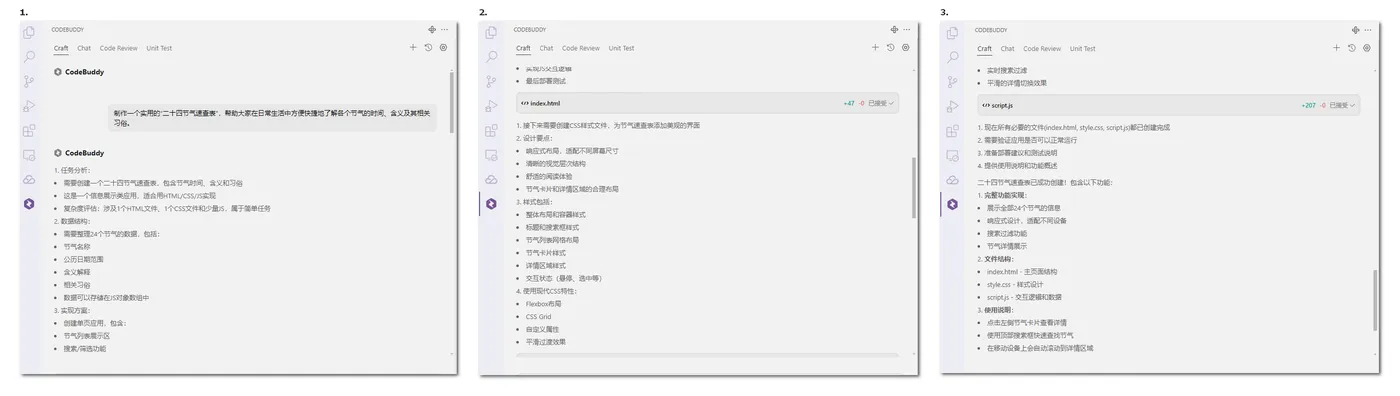Image resolution: width=1400 pixels, height=396 pixels.
Task: Start new chat with plus icon, screenshot 1
Action: click(x=413, y=47)
